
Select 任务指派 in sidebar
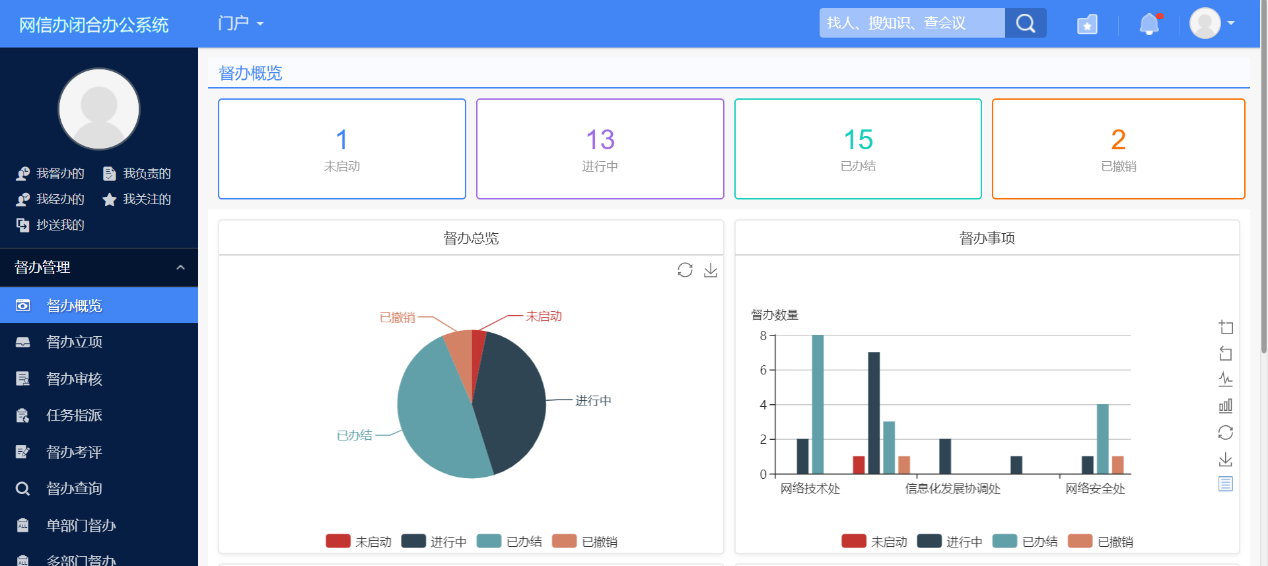pyautogui.click(x=99, y=415)
